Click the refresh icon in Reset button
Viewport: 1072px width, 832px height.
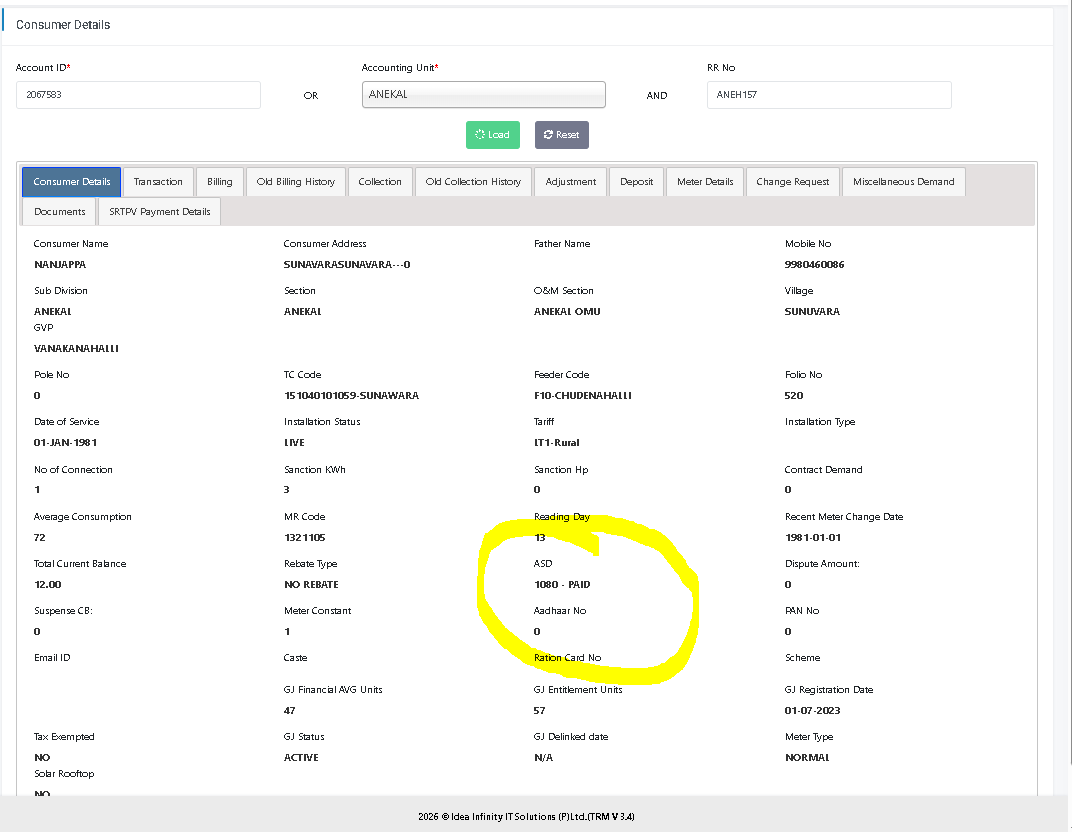(548, 135)
